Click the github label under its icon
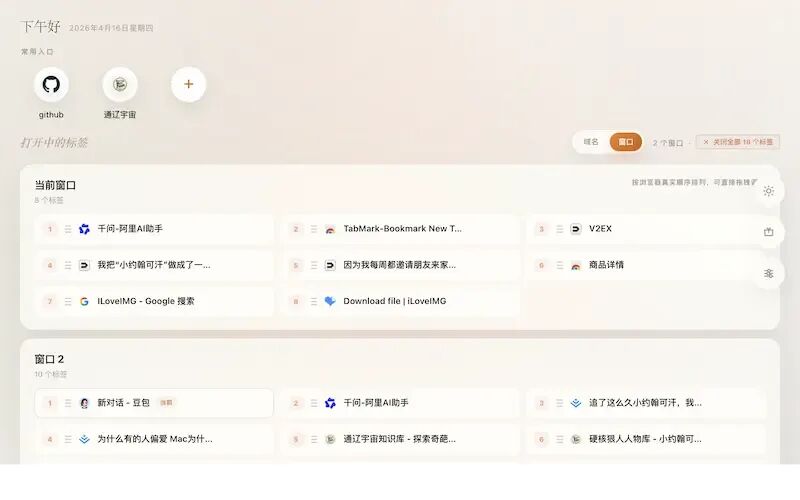The image size is (800, 500). click(x=51, y=115)
